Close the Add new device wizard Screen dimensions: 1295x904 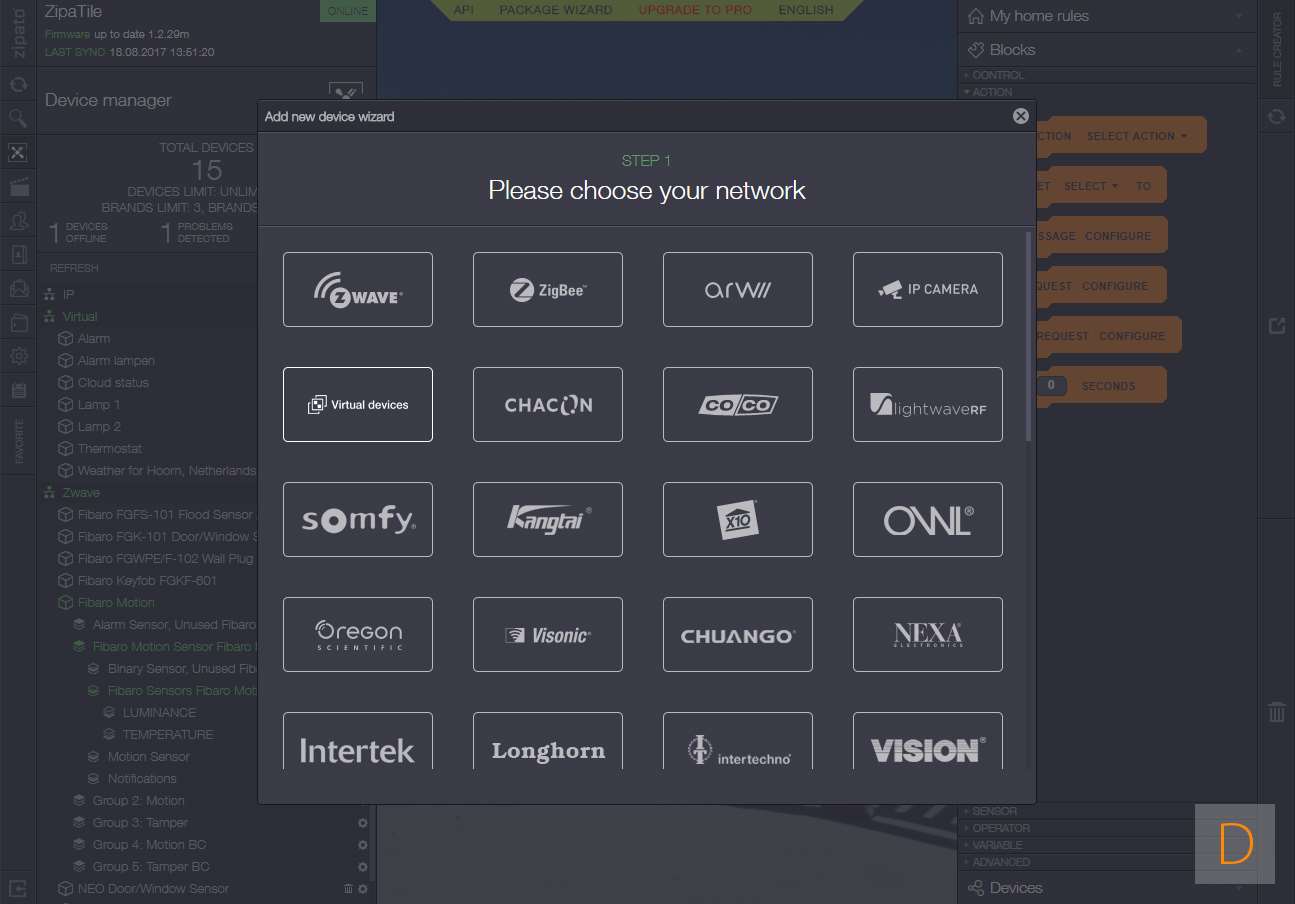(1021, 116)
